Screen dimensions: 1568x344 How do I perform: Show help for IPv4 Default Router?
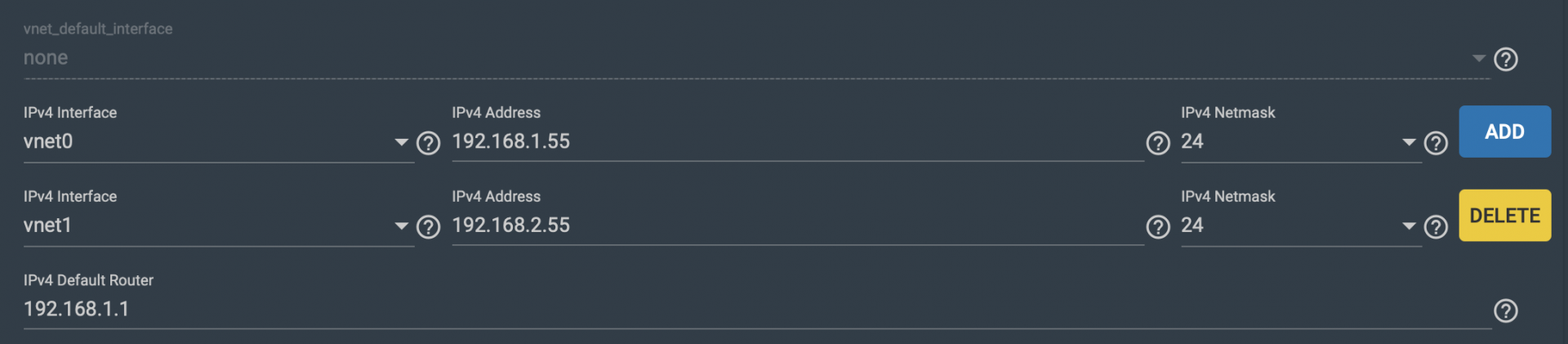tap(1505, 310)
